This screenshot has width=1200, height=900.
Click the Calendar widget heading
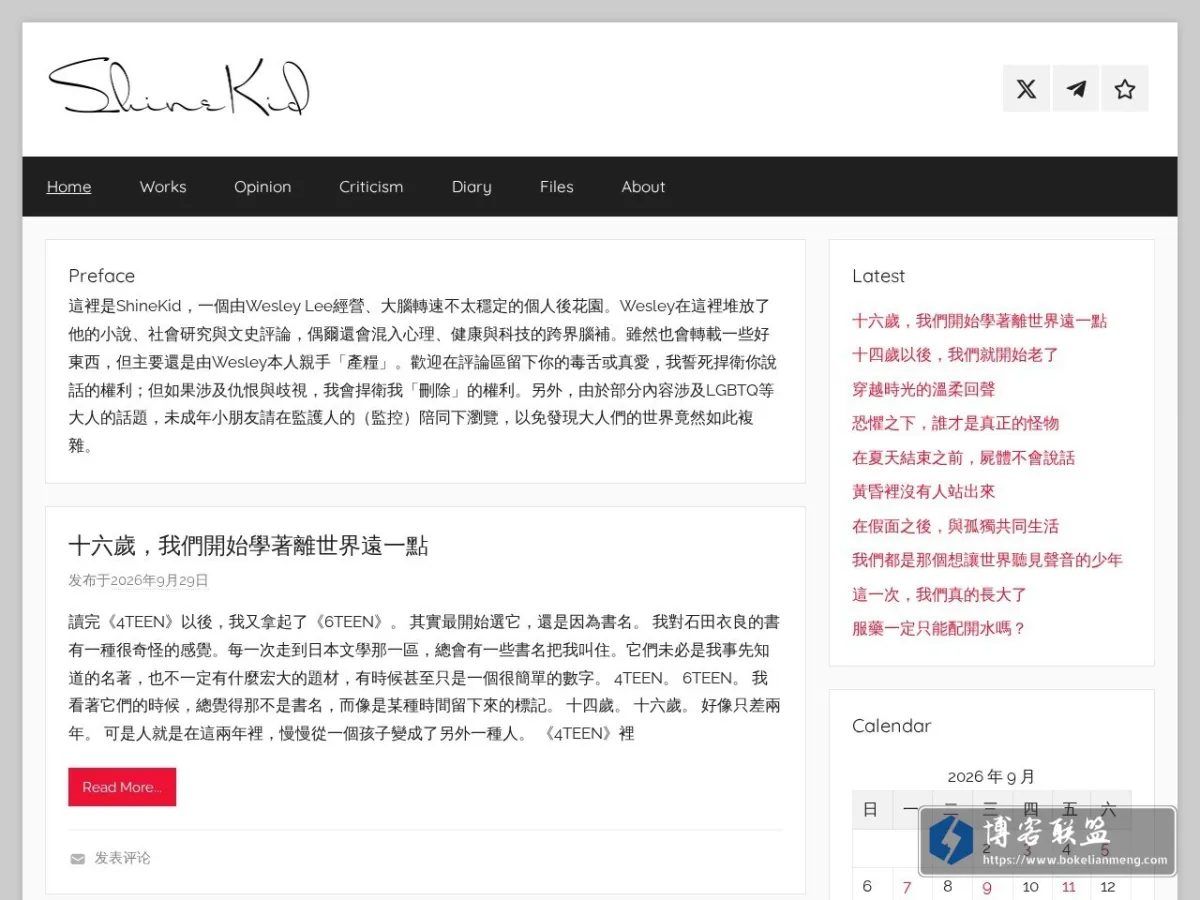click(891, 726)
